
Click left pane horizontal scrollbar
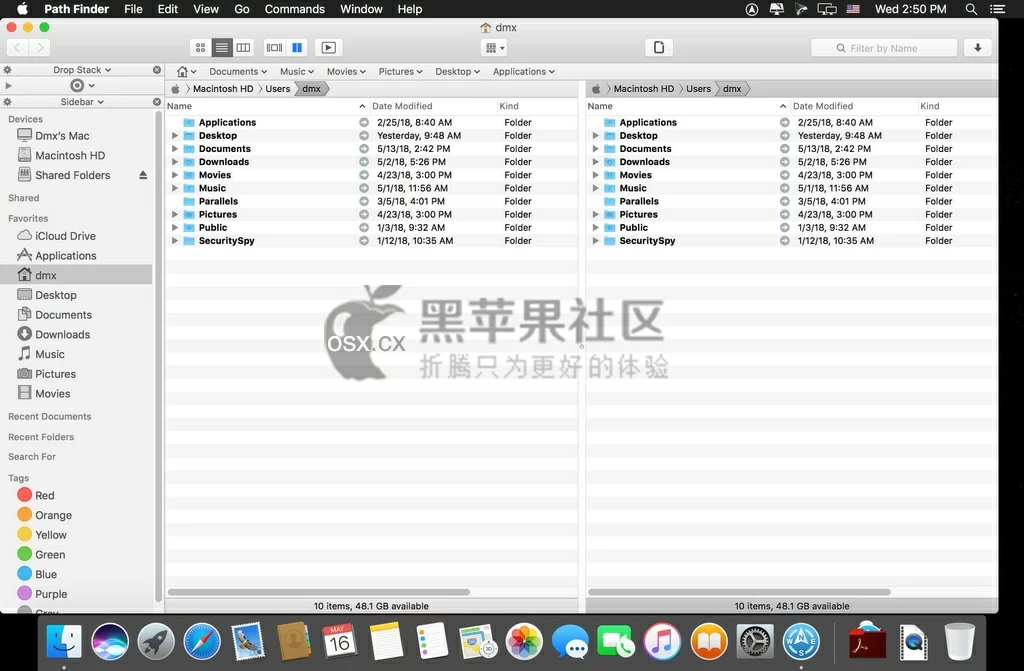pos(319,592)
